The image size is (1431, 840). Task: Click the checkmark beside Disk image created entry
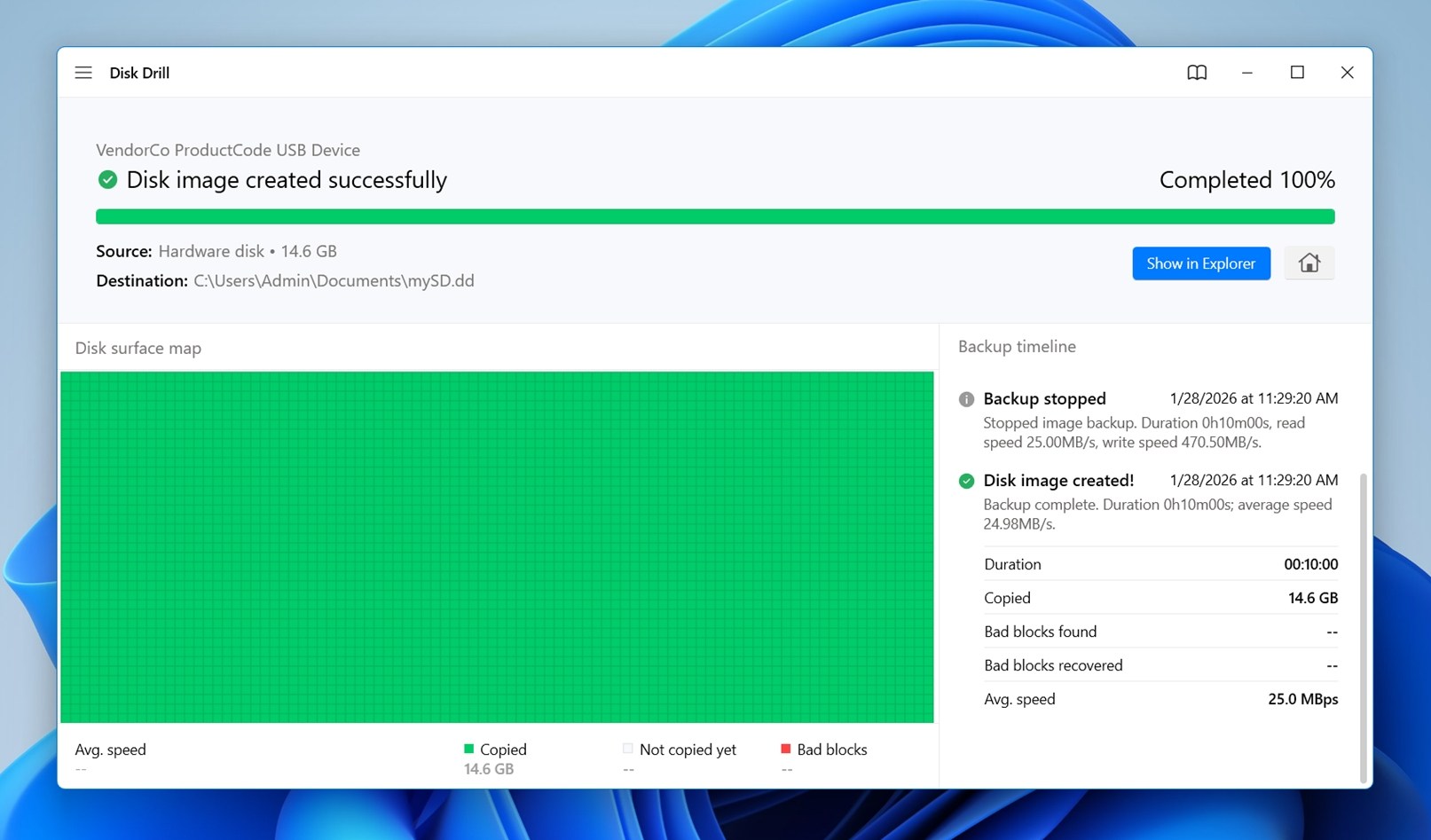pos(965,481)
